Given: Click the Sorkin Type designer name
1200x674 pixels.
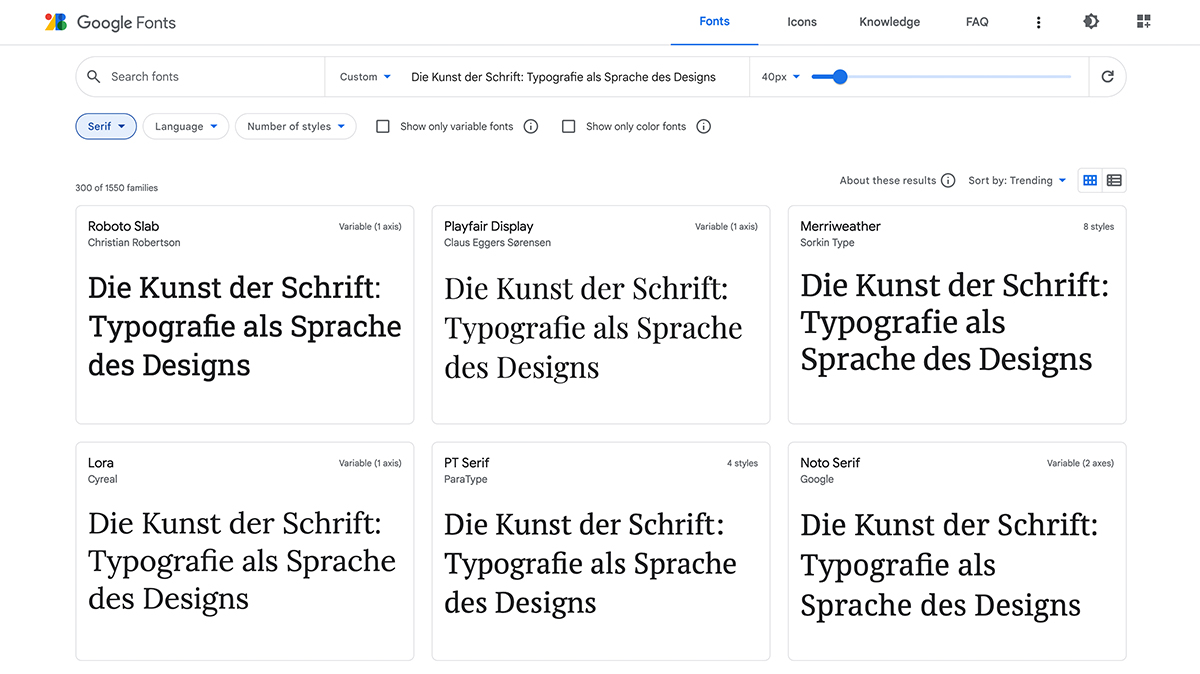Looking at the screenshot, I should [827, 243].
